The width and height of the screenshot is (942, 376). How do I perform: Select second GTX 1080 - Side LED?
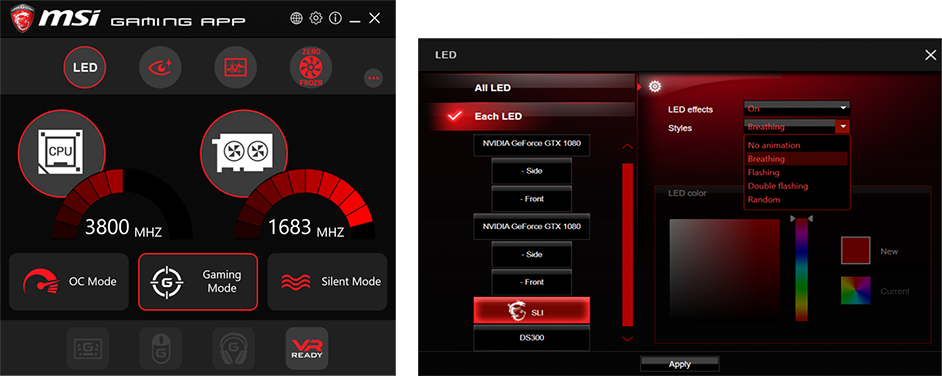(x=532, y=255)
